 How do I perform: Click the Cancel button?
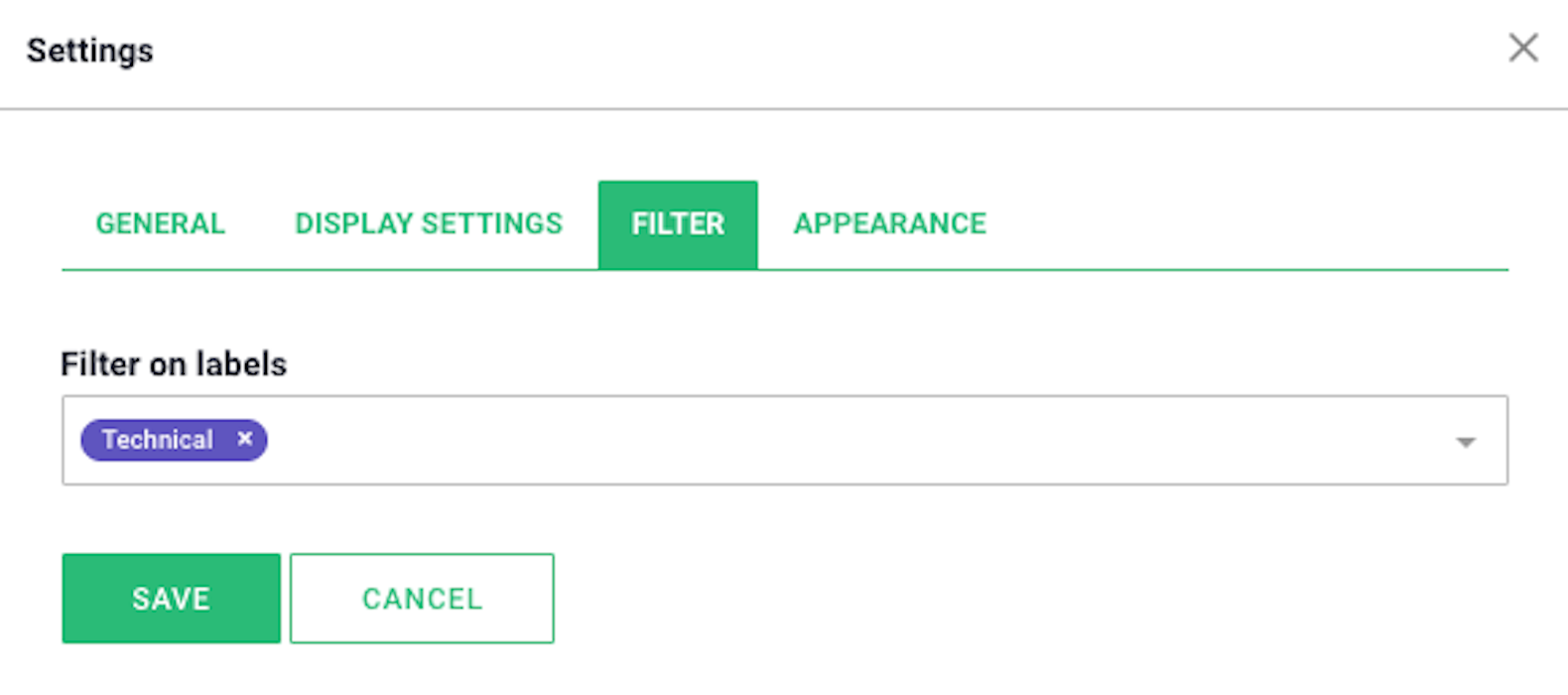tap(422, 599)
